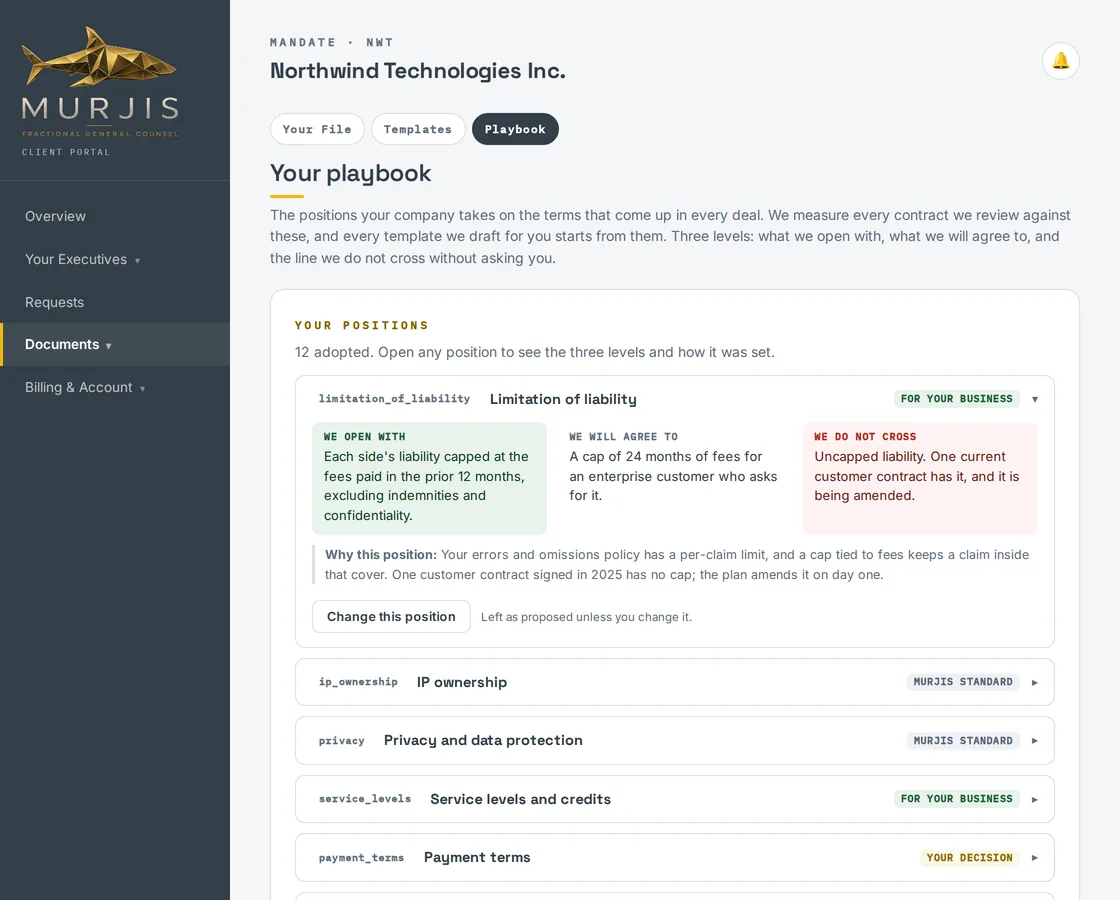
Task: Click the Murjis Standard badge on Privacy
Action: click(963, 741)
